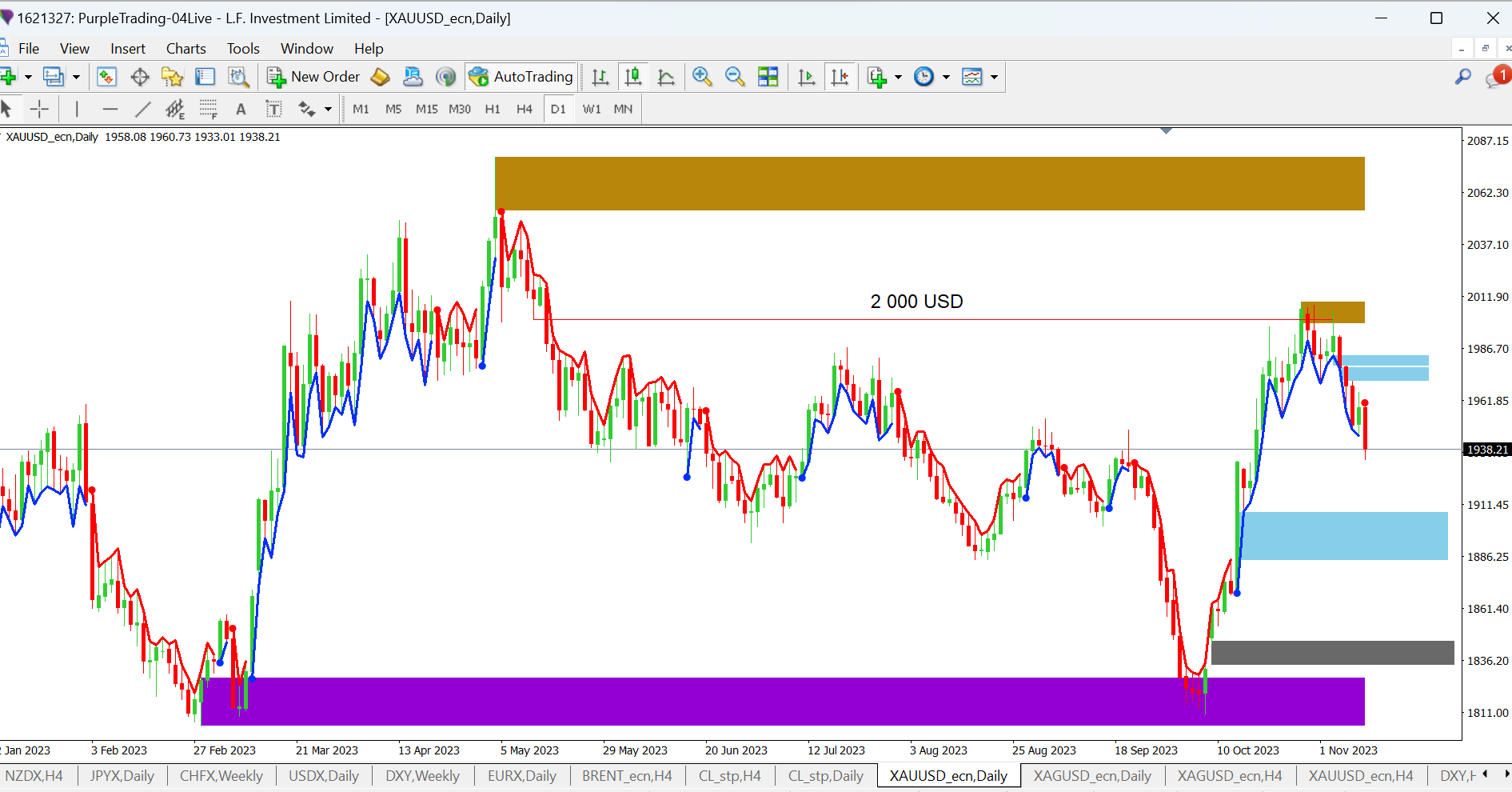The width and height of the screenshot is (1512, 792).
Task: Select the W1 weekly timeframe
Action: [x=592, y=109]
